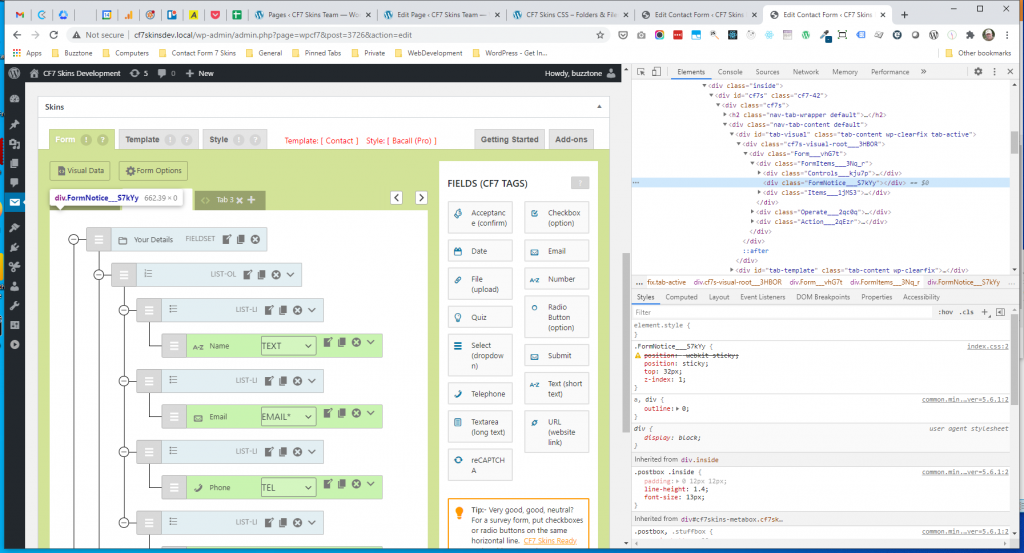Collapse the Your Details fieldset tree node

tap(73, 240)
